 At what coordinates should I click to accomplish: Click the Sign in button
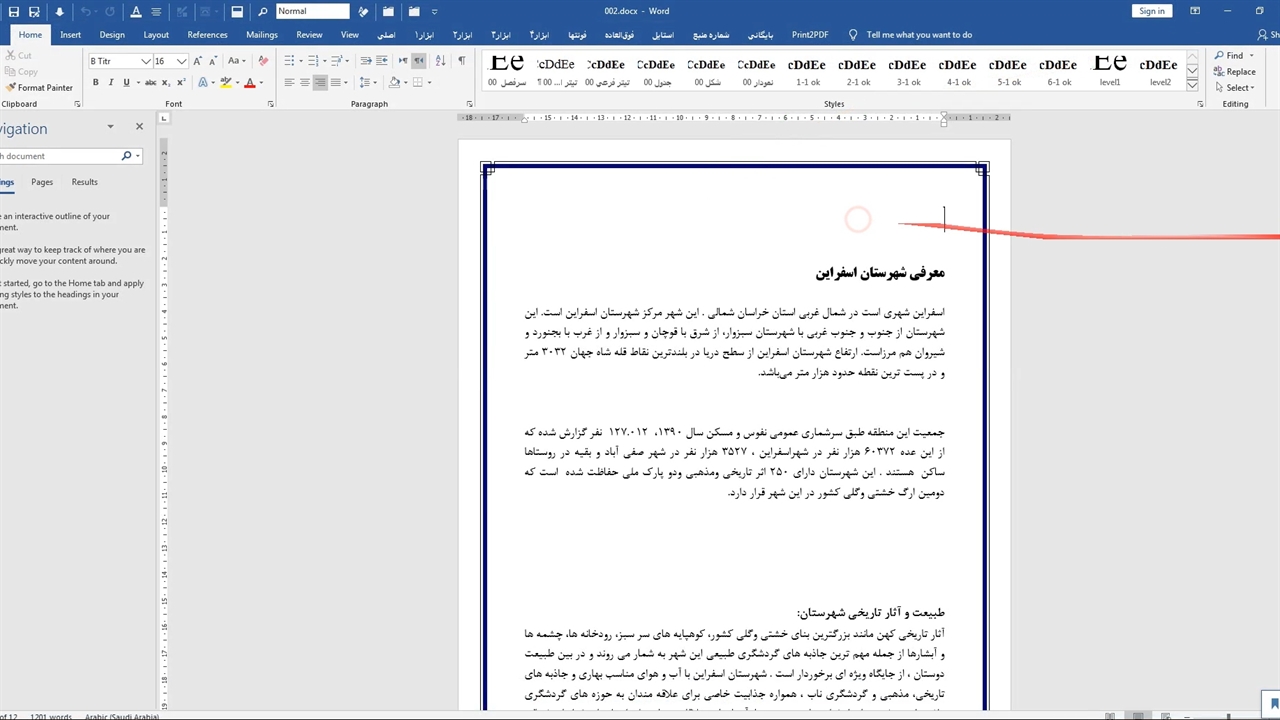(x=1152, y=11)
